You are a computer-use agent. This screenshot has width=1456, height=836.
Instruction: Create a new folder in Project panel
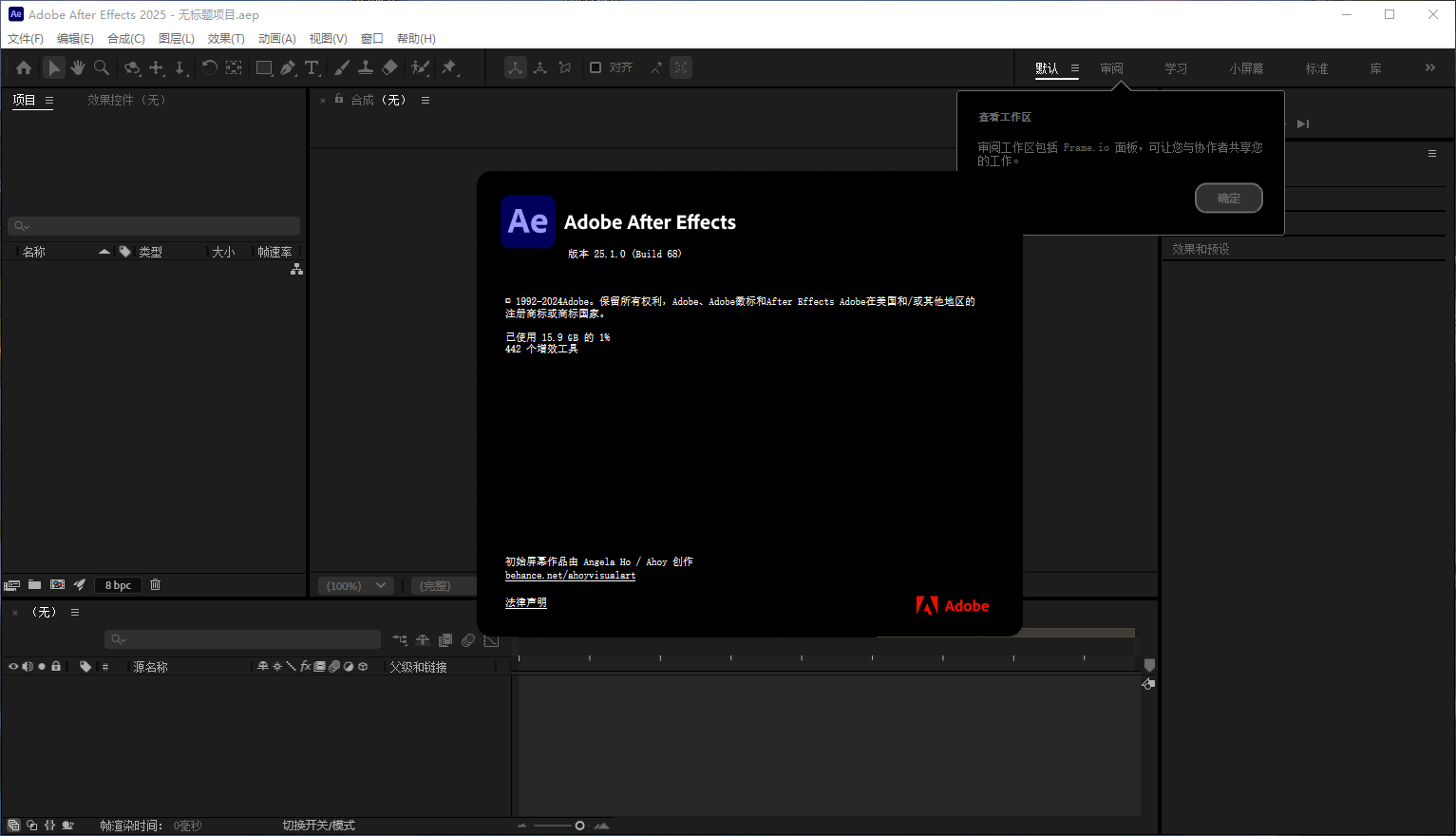coord(35,585)
